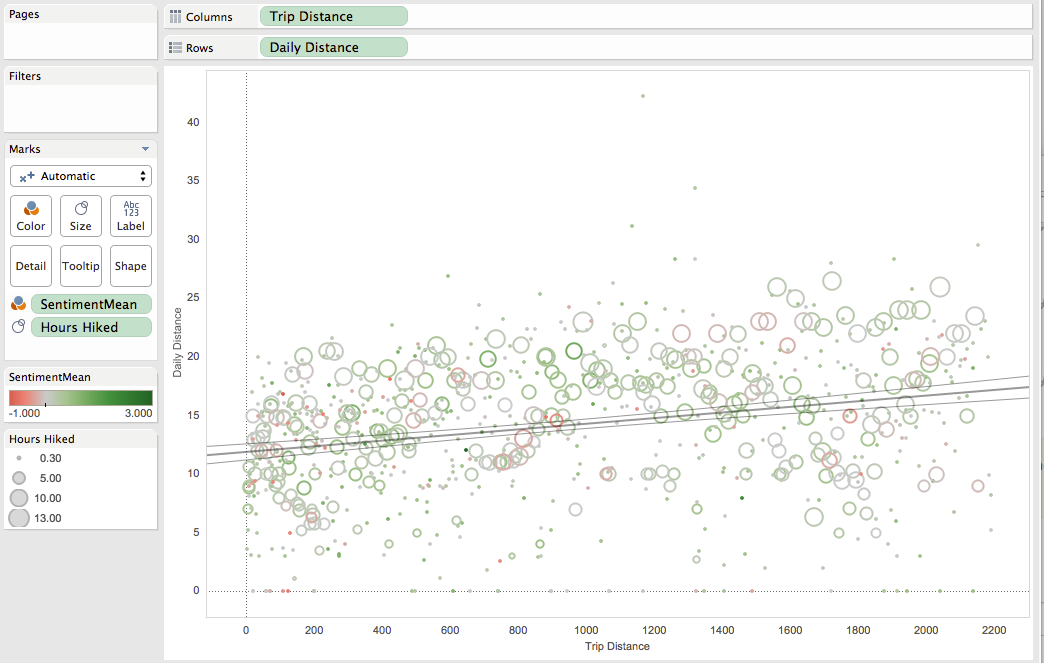Expand the Marks card menu arrow
Viewport: 1044px width, 663px height.
pos(145,149)
